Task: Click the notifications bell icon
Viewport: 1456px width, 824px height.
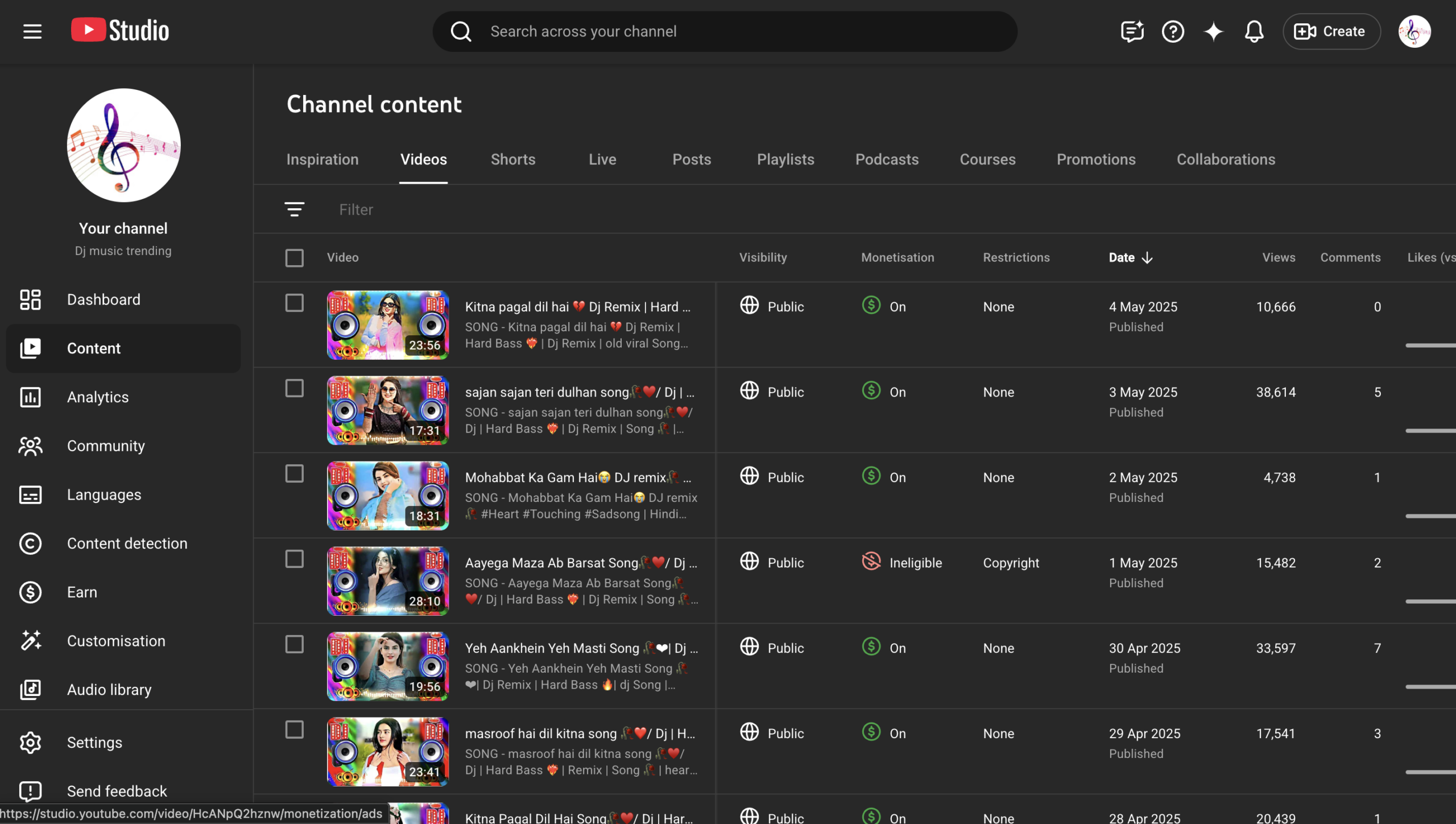Action: [x=1254, y=31]
